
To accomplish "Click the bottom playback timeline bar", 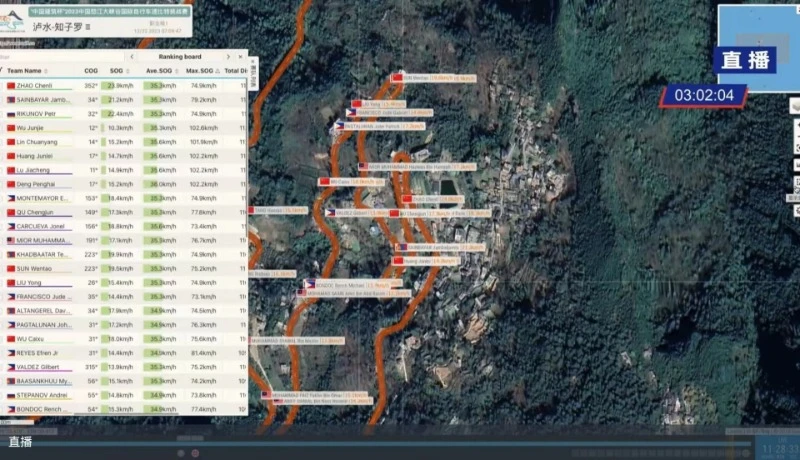I will tap(375, 444).
